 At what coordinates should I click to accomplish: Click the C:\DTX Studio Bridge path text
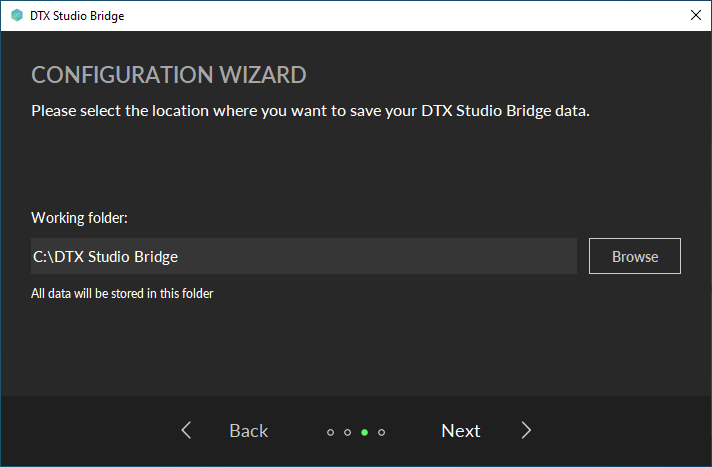[x=105, y=256]
